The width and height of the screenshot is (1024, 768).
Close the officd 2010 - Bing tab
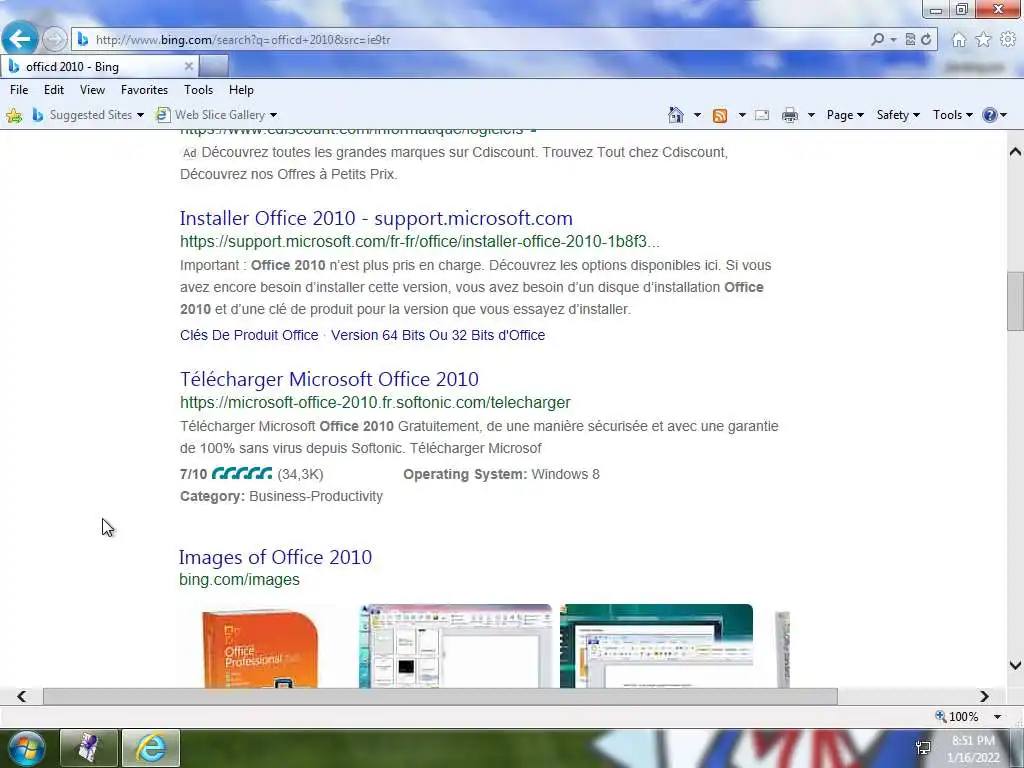click(188, 67)
